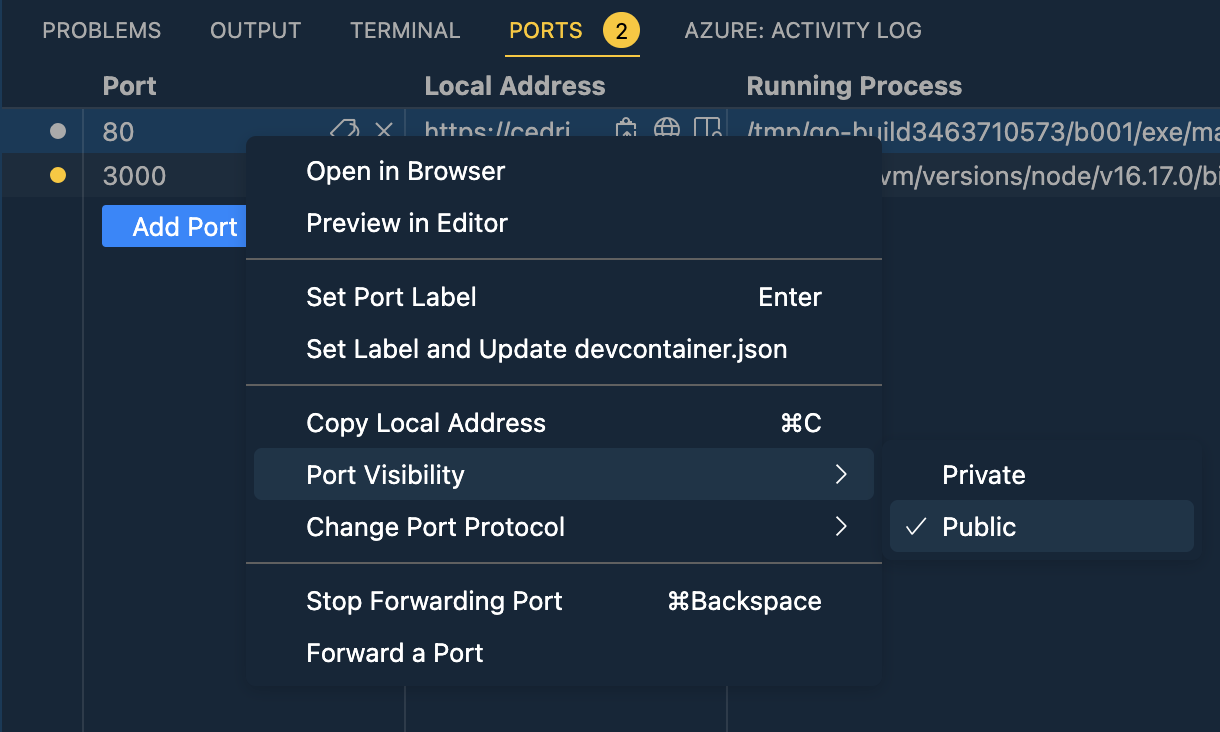1220x732 pixels.
Task: Switch to the TERMINAL tab
Action: pos(405,30)
